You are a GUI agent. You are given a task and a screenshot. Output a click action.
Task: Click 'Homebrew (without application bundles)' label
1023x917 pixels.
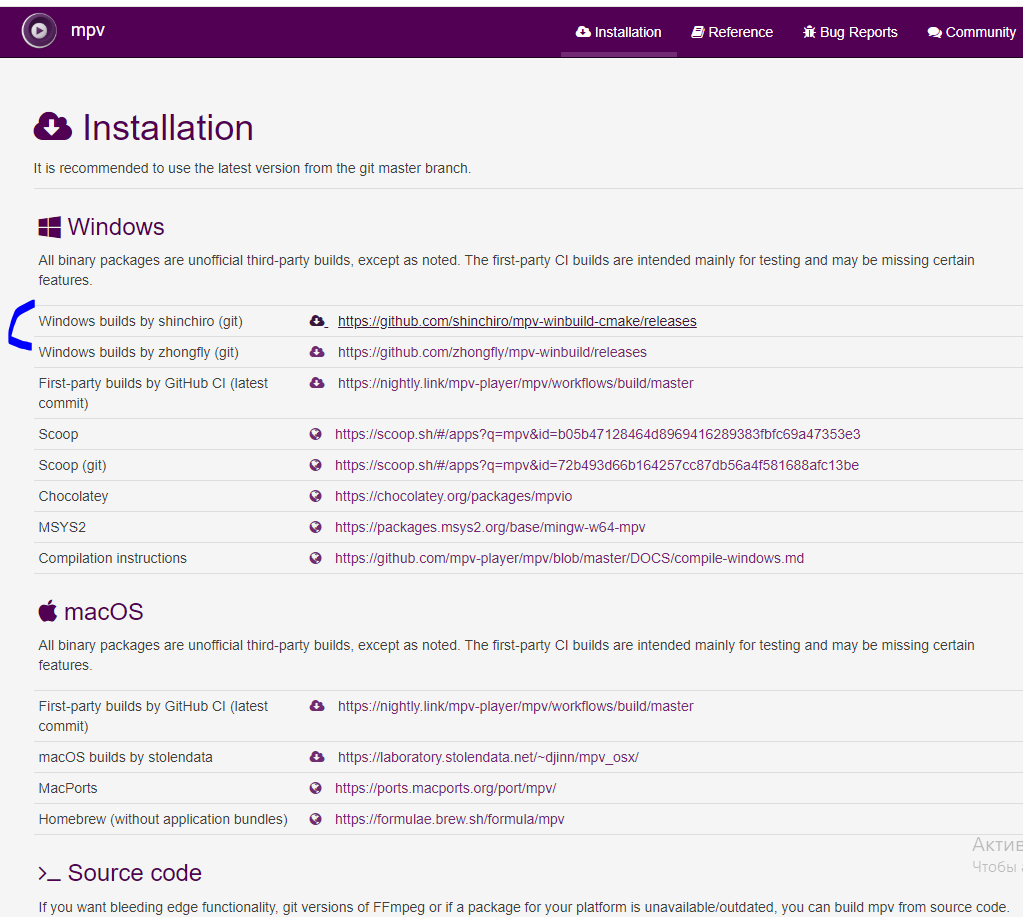[x=163, y=819]
